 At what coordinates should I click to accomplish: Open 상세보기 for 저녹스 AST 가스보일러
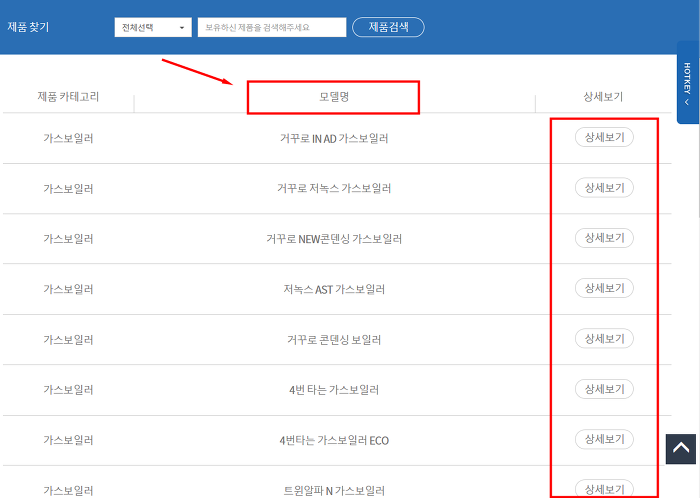click(604, 288)
